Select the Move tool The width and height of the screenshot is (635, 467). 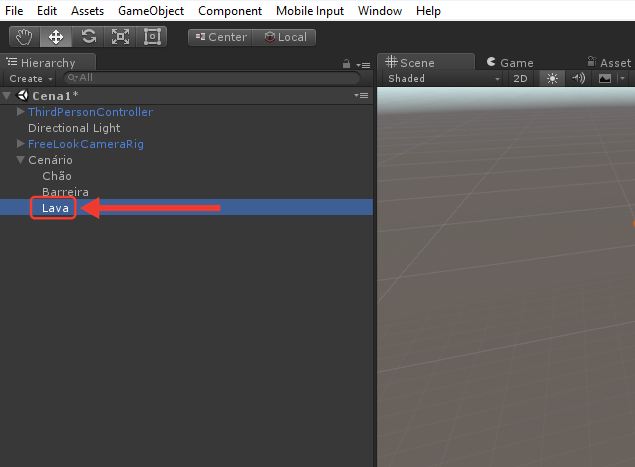[x=55, y=37]
